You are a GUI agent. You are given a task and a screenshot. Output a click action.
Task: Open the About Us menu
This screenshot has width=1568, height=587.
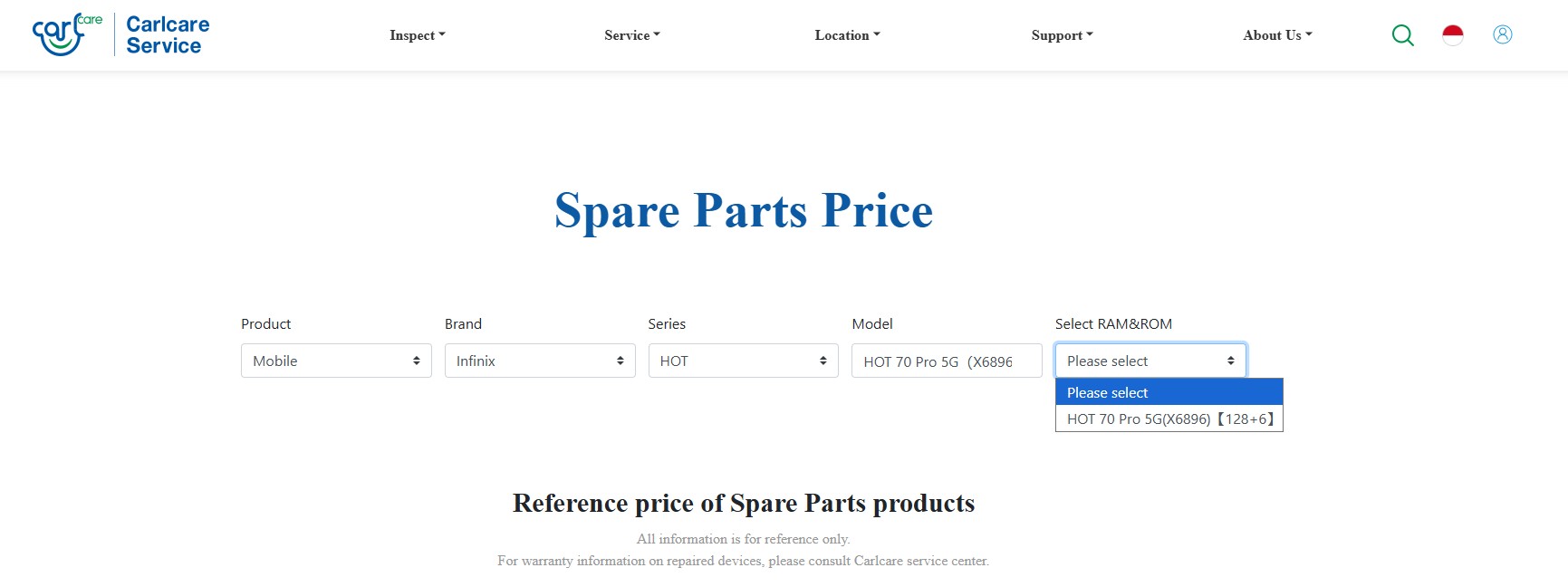(1277, 35)
